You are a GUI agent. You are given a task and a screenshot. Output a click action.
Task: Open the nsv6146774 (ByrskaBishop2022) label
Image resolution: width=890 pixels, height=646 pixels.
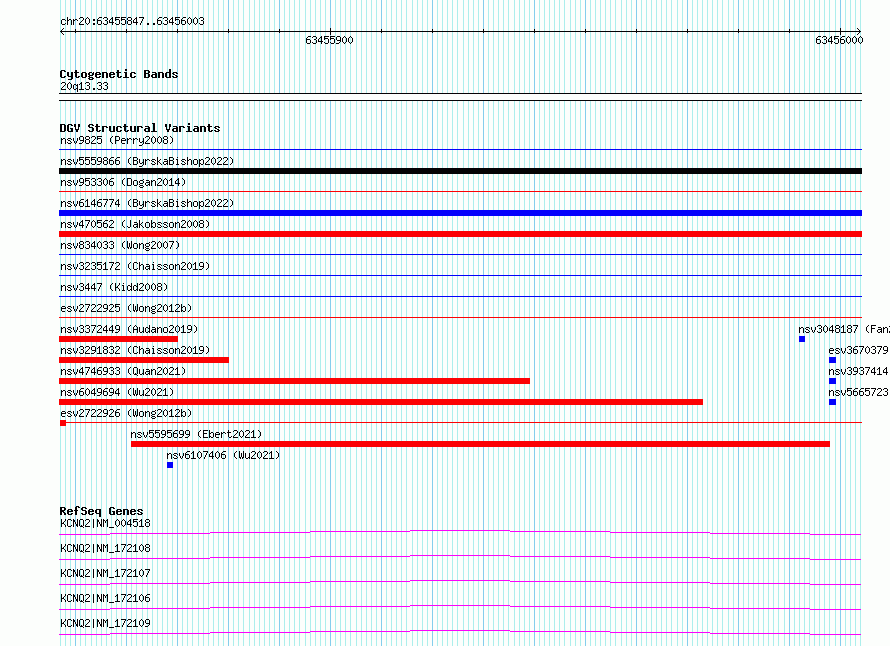147,203
